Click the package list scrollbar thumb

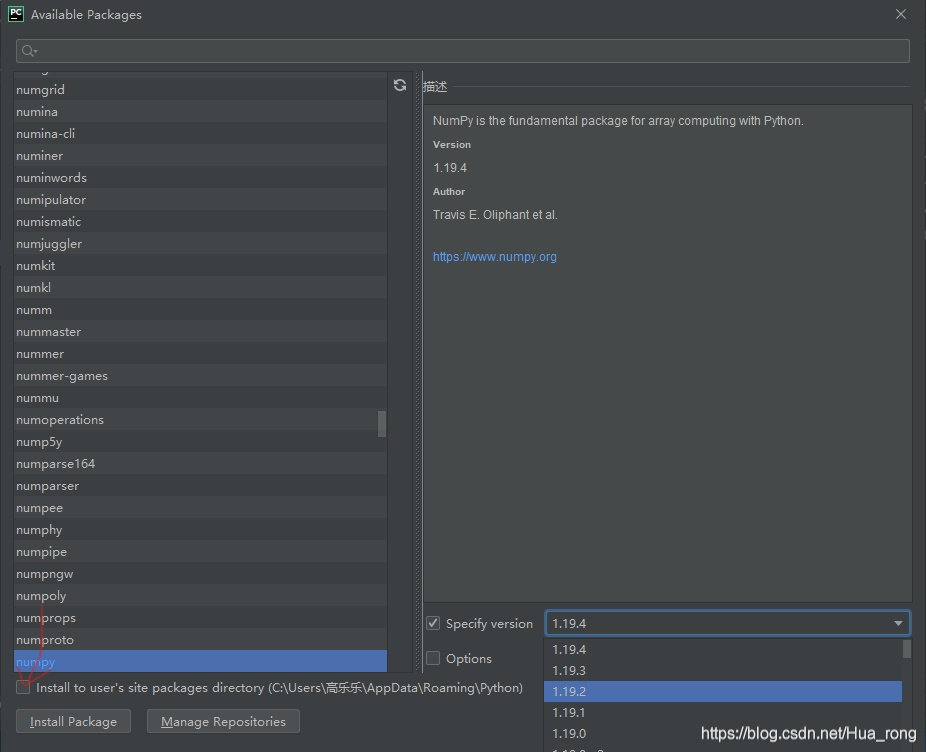(382, 424)
